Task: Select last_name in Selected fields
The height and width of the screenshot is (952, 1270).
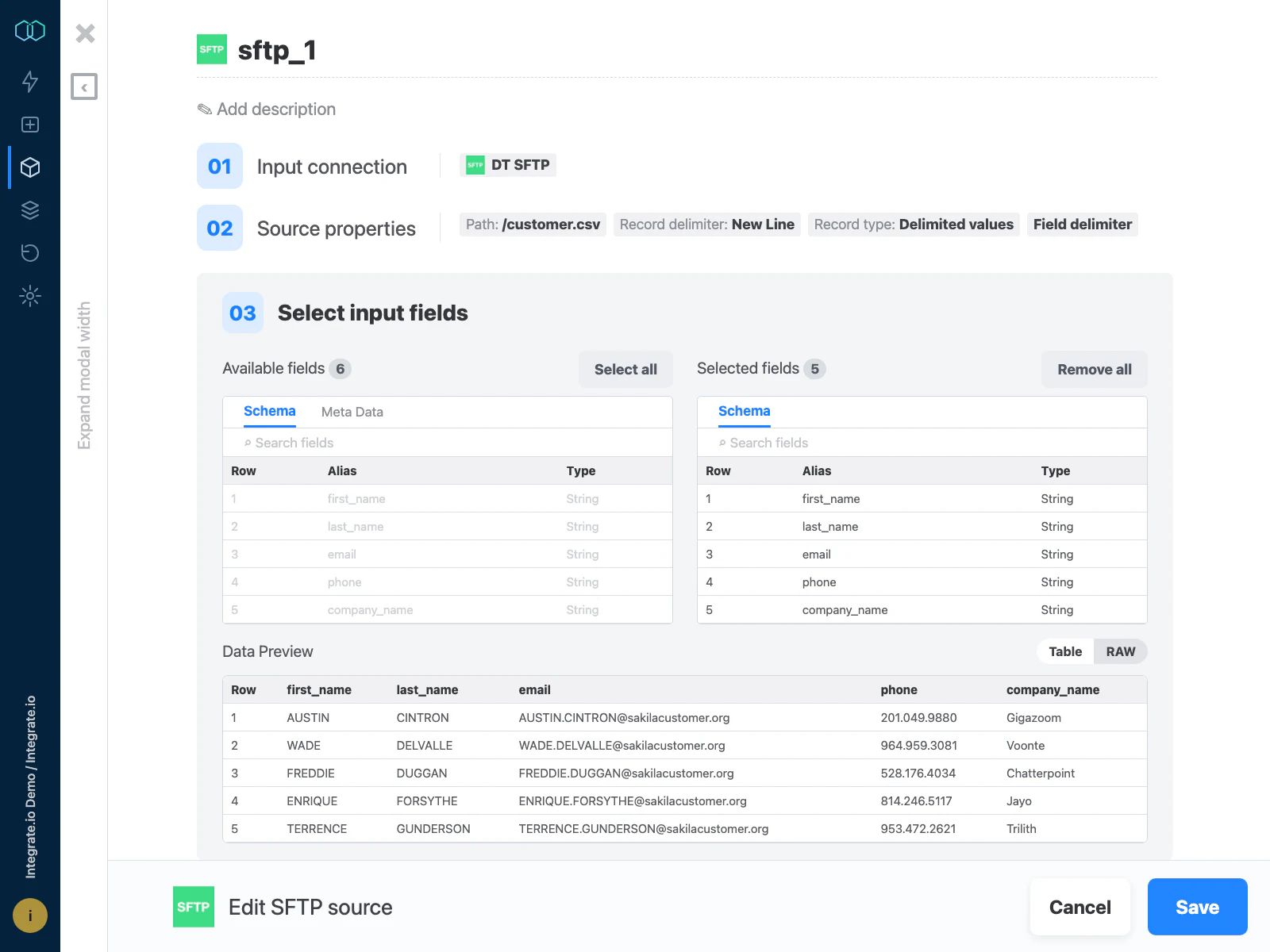Action: click(922, 527)
